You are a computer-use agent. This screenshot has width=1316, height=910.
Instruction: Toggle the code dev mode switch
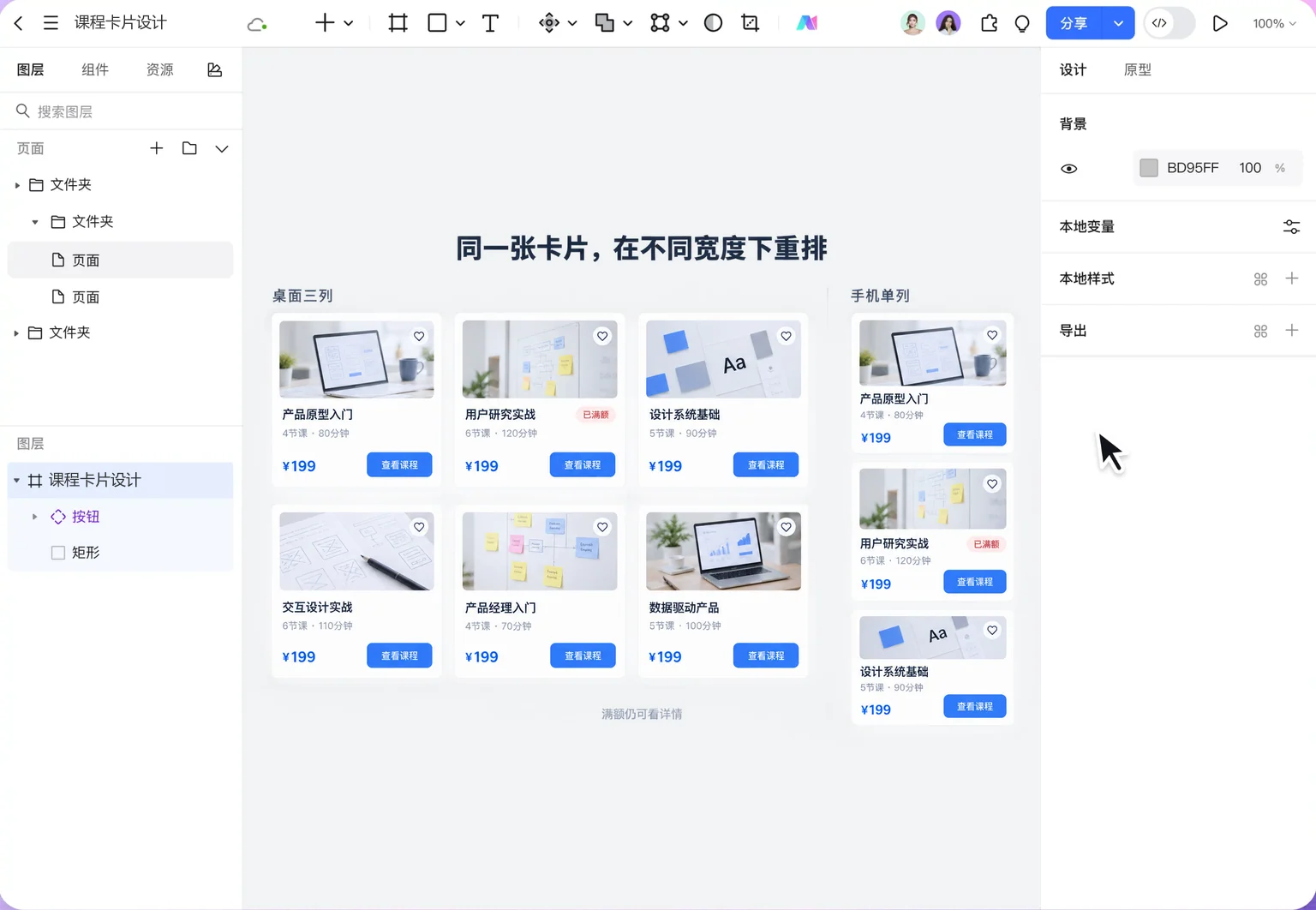pos(1169,23)
